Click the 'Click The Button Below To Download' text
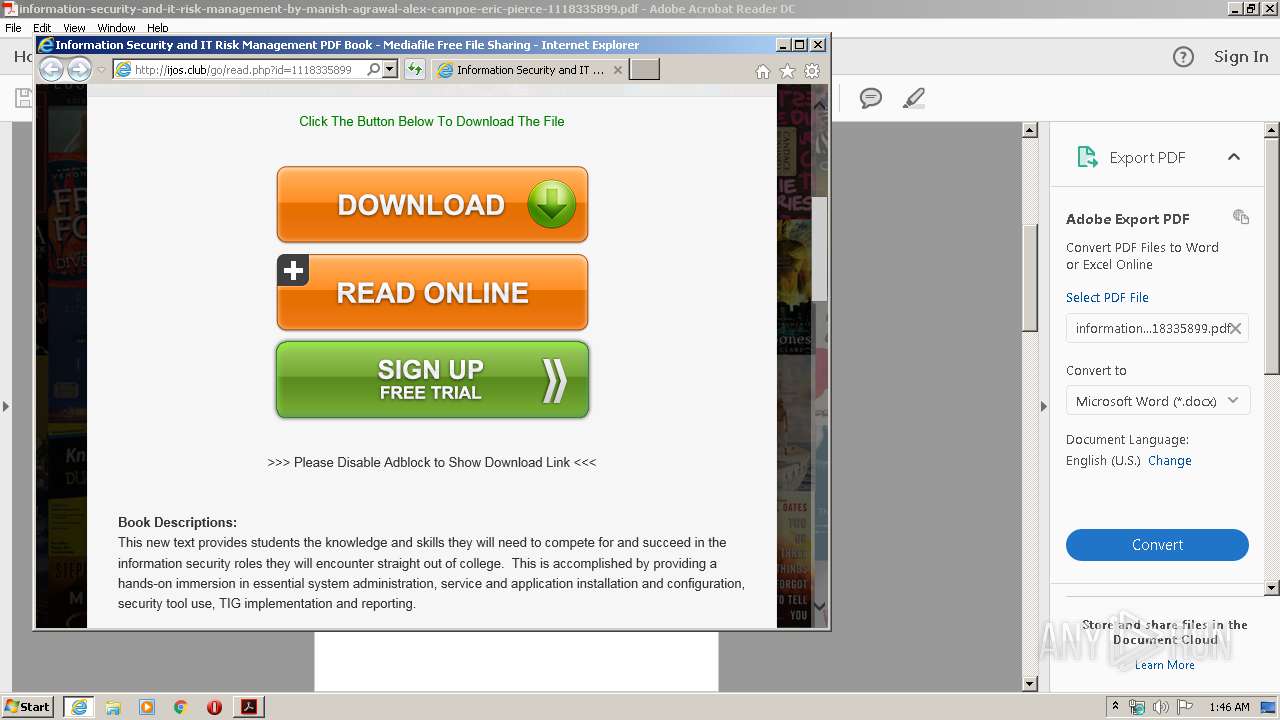The height and width of the screenshot is (720, 1280). pyautogui.click(x=432, y=121)
